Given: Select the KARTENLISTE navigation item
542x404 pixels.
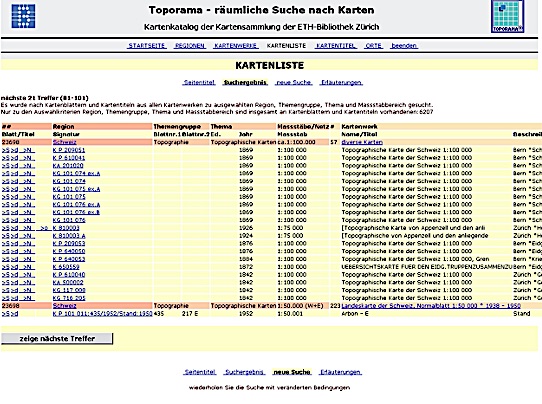Looking at the screenshot, I should click(x=286, y=46).
